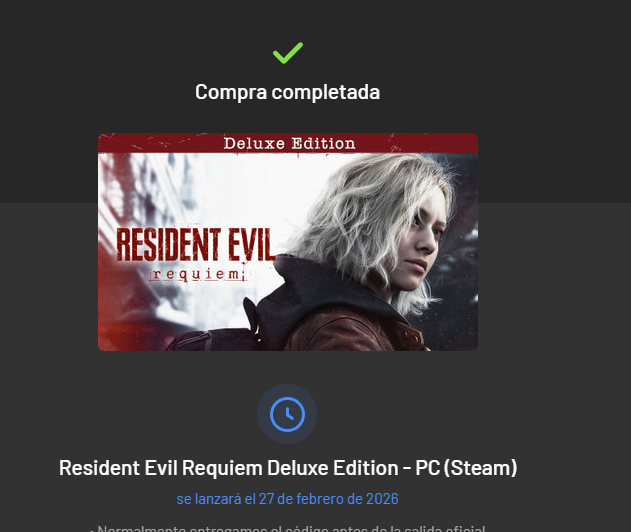Click the 'Deluxe Edition' red banner

click(x=288, y=143)
